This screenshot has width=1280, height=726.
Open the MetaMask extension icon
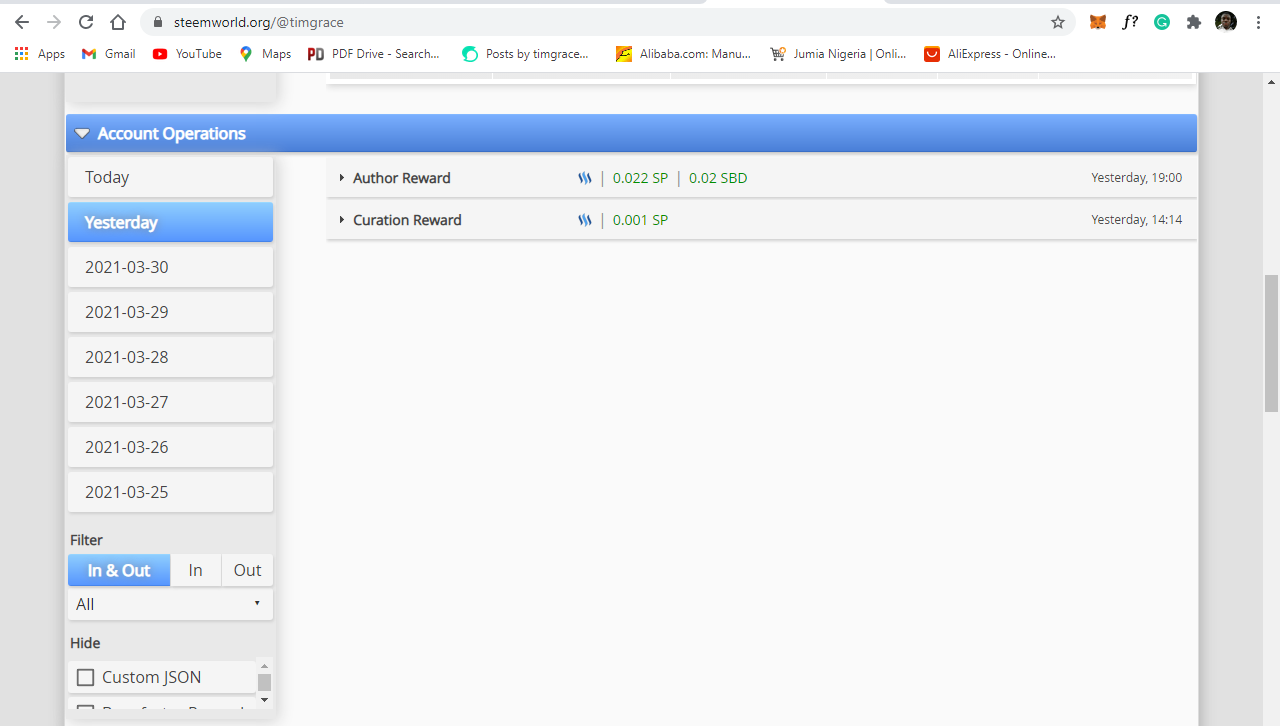pyautogui.click(x=1097, y=21)
